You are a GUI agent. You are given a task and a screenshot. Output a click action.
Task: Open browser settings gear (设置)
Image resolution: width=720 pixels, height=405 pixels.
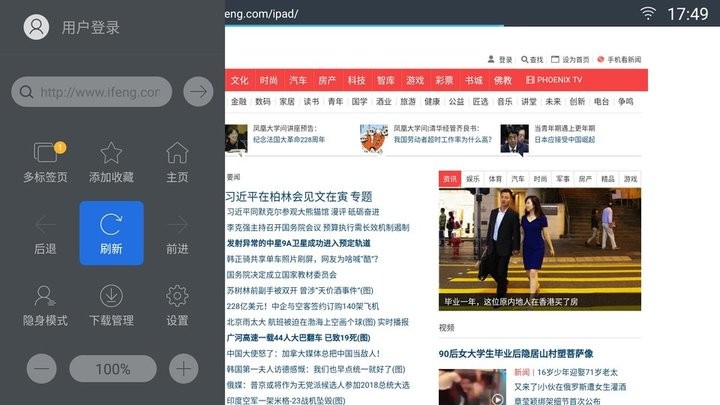coord(177,297)
